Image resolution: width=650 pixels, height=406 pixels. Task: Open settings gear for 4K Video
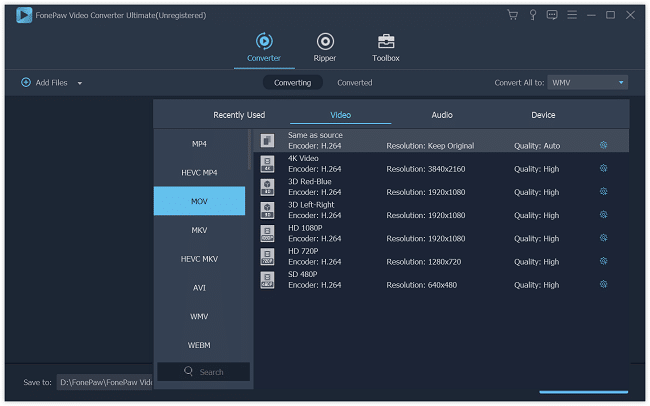tap(603, 168)
